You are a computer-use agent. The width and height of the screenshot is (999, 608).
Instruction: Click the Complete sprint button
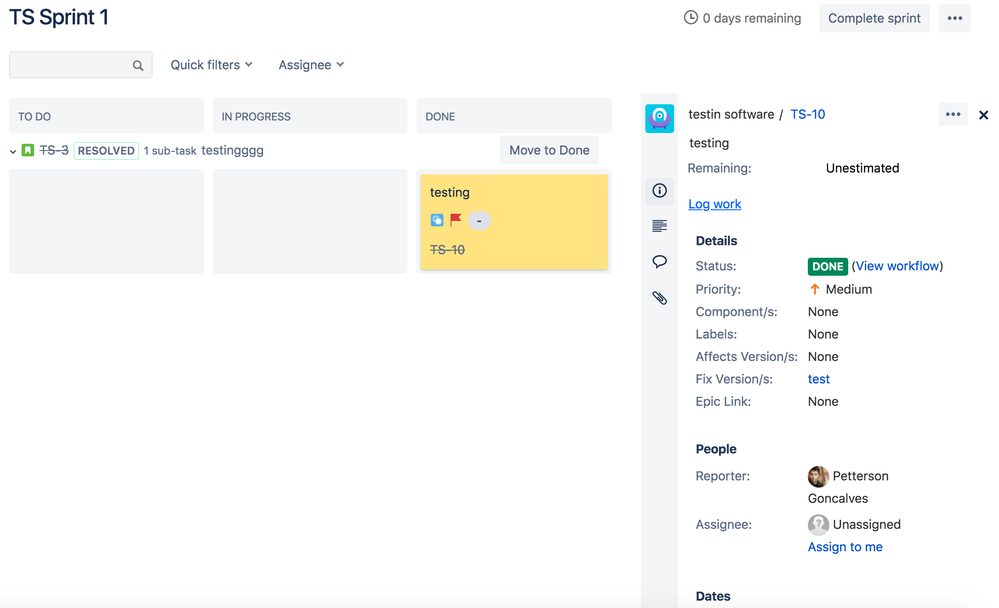[874, 17]
